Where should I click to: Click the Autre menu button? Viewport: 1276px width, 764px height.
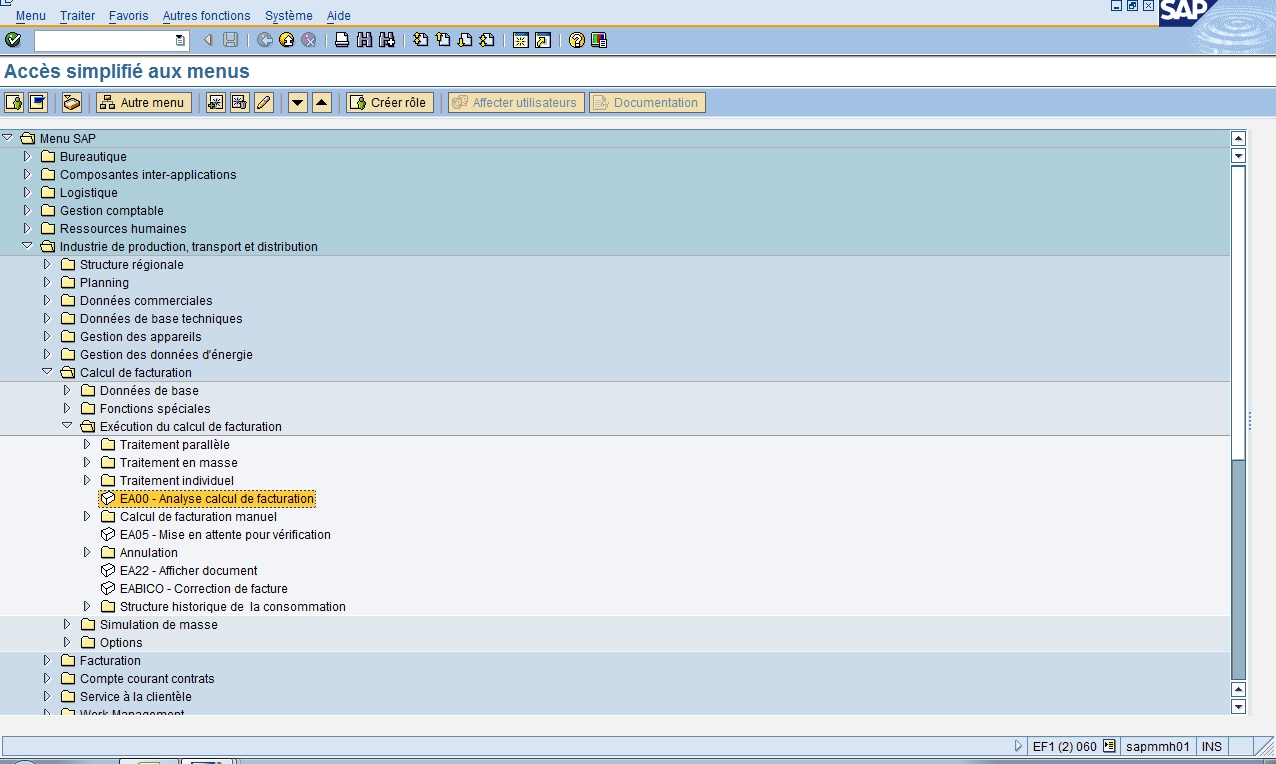coord(144,102)
